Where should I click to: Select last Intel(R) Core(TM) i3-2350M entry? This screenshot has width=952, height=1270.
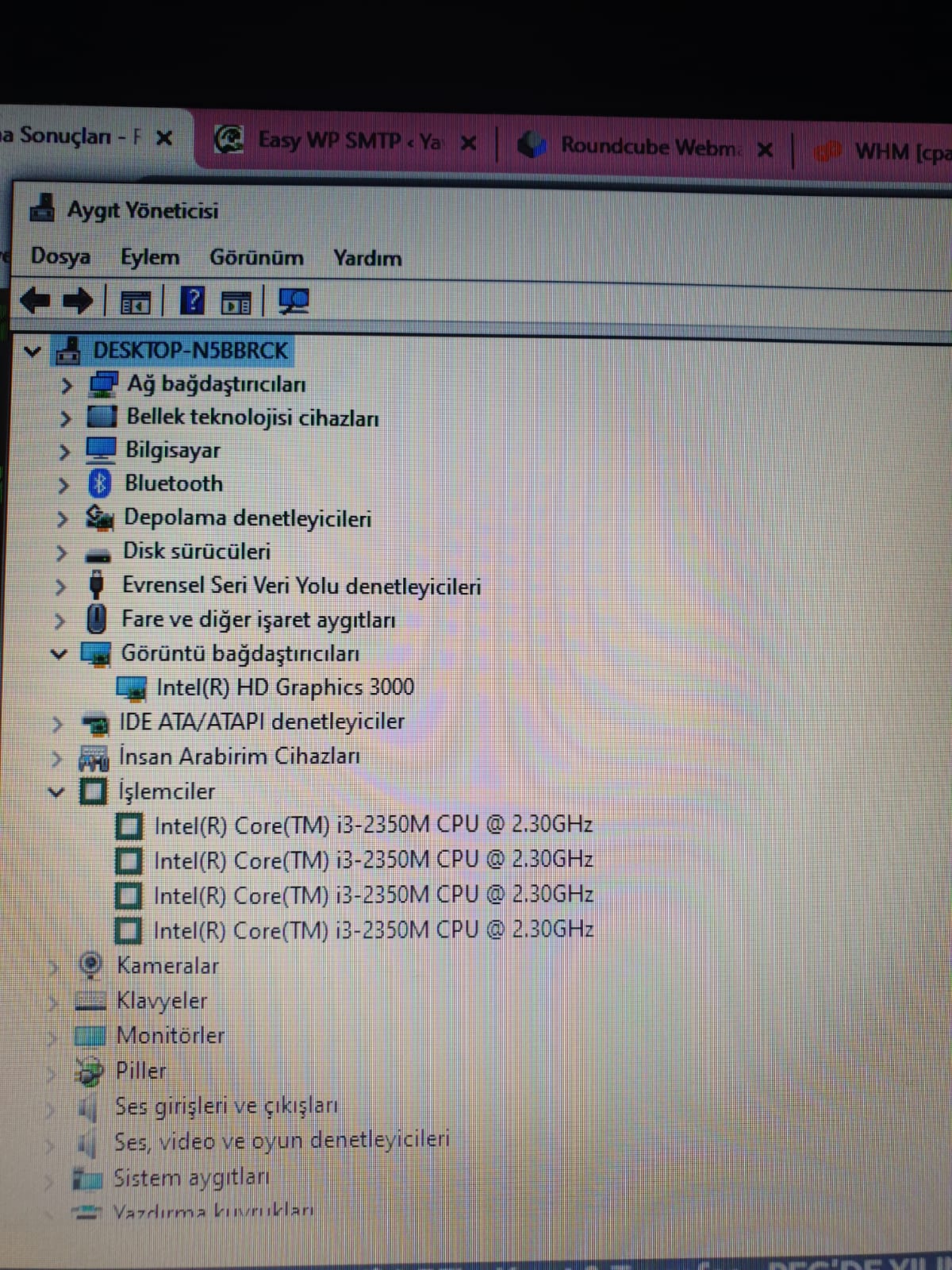point(374,929)
